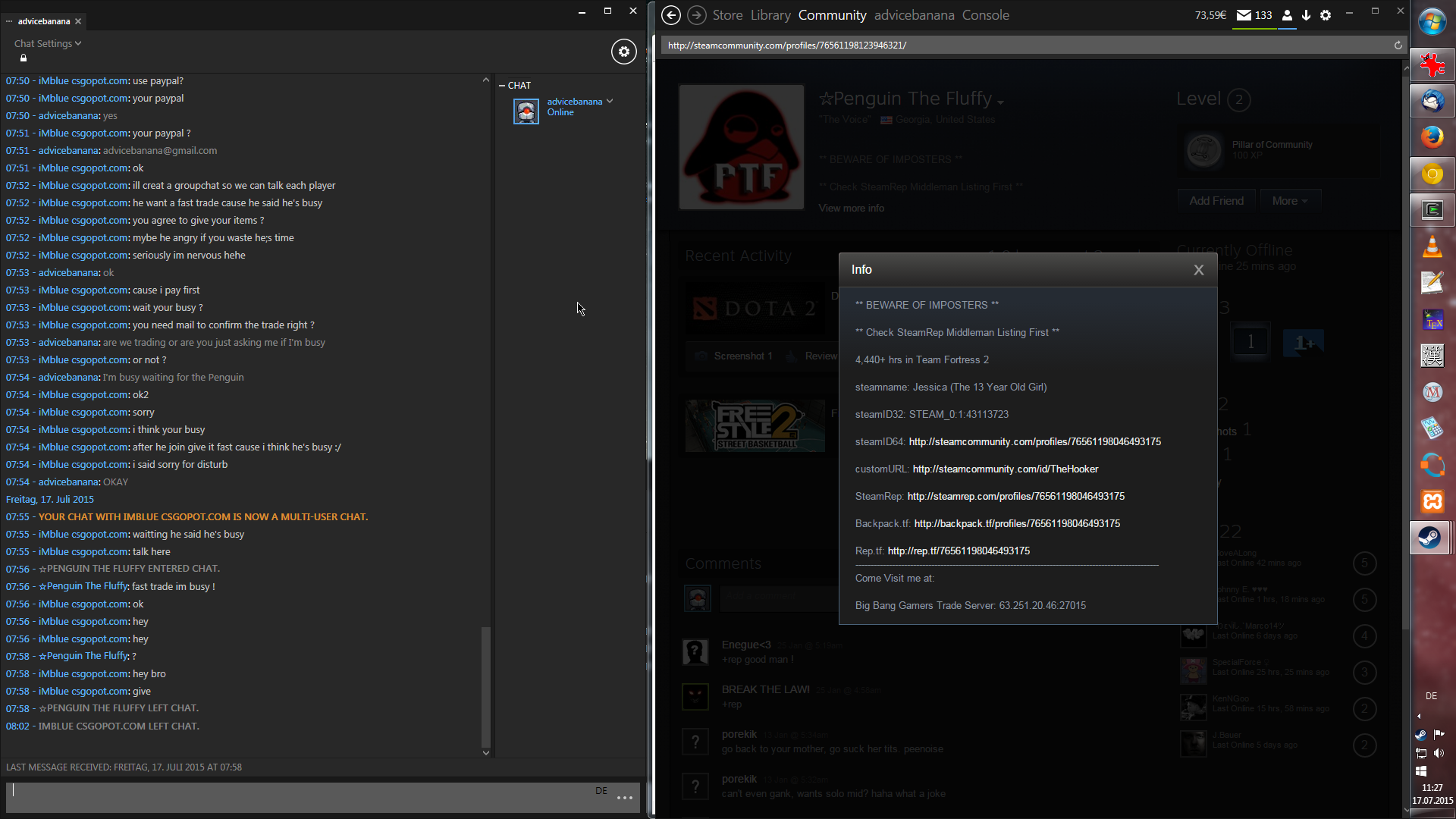Expand the Chat Settings dropdown

click(48, 43)
